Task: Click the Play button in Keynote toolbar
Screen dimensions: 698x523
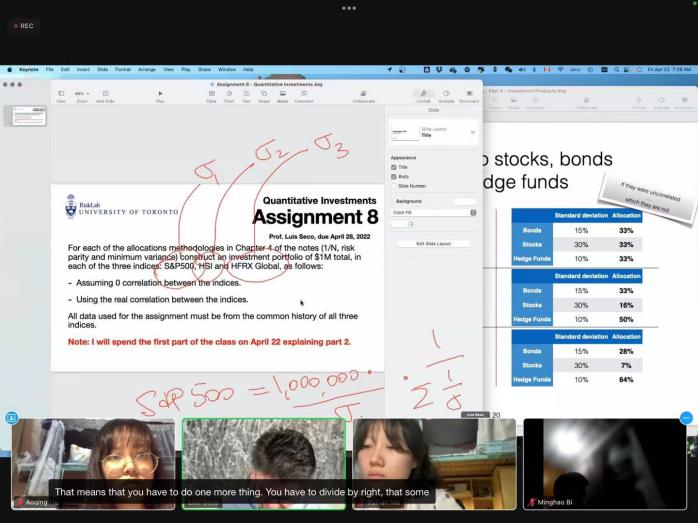Action: point(160,95)
